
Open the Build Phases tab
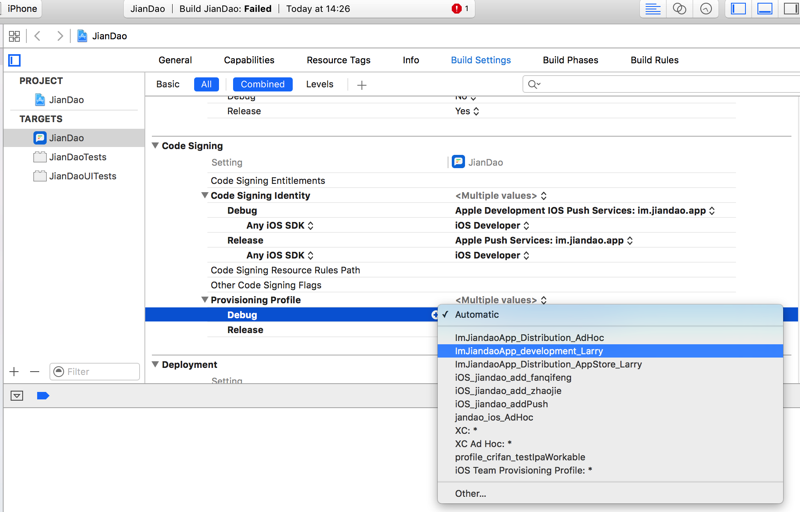point(570,60)
